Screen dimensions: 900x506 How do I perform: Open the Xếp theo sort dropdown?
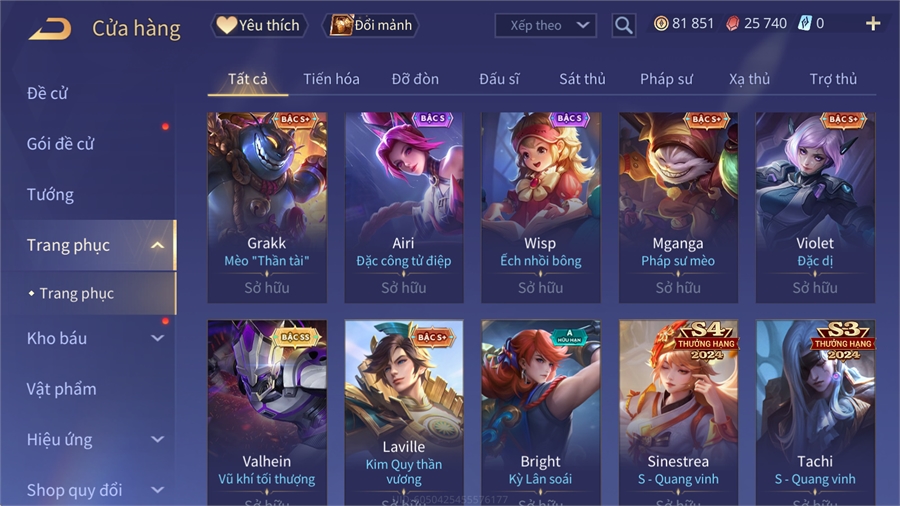545,25
